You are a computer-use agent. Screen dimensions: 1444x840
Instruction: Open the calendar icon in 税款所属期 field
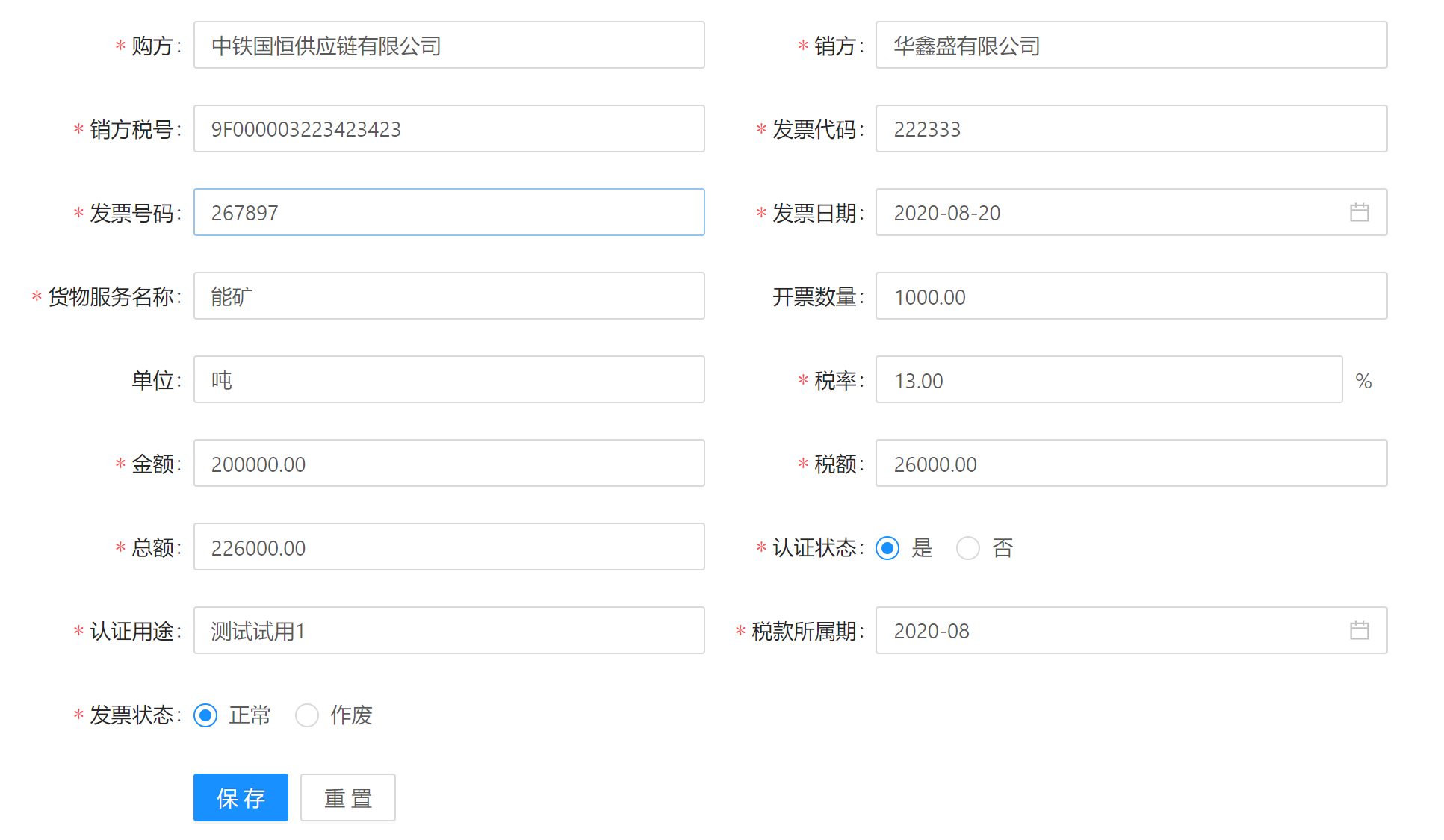pyautogui.click(x=1359, y=631)
